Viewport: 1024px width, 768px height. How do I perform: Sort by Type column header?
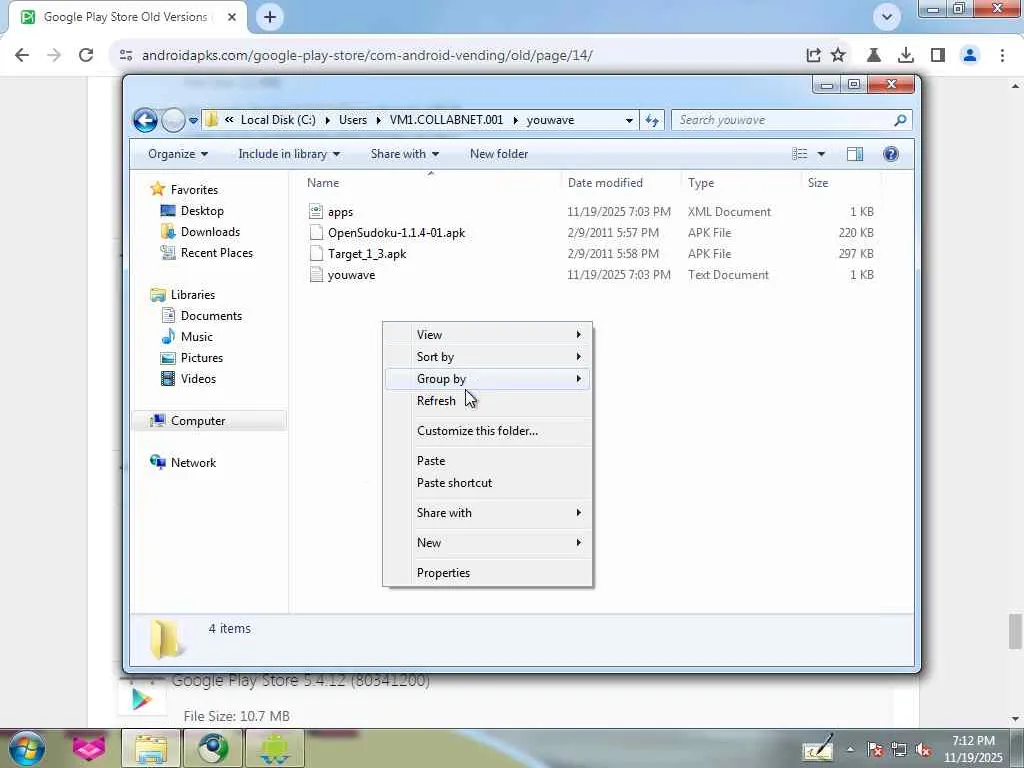click(741, 183)
